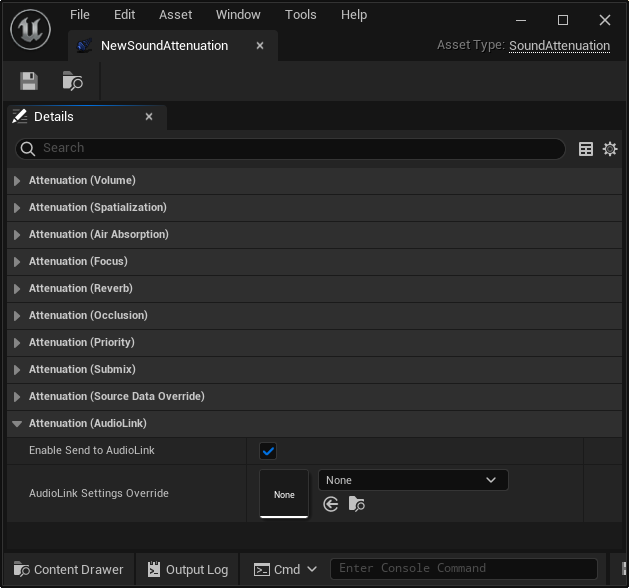Viewport: 629px width, 588px height.
Task: Close the Details panel tab
Action: pyautogui.click(x=149, y=117)
